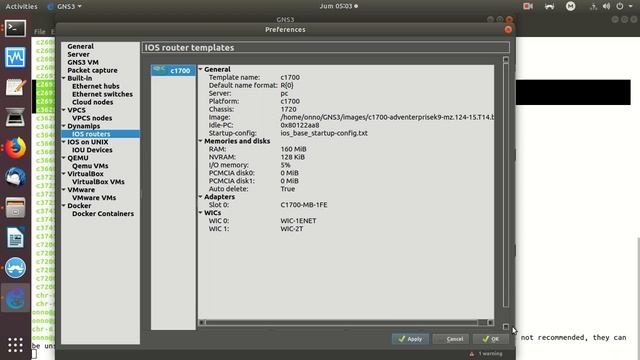Screen dimensions: 640x360
Task: Collapse the WICs details group
Action: tap(200, 213)
